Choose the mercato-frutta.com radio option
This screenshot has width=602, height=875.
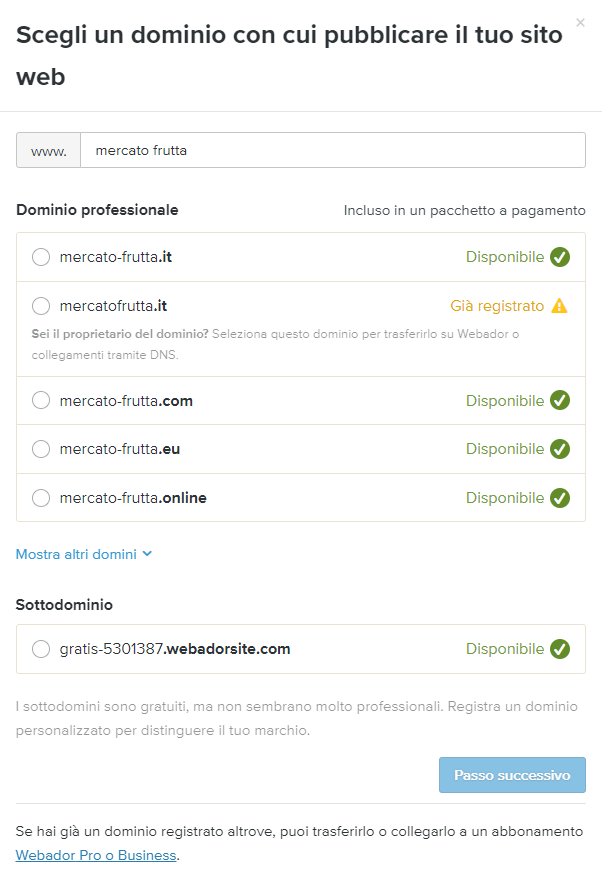41,401
